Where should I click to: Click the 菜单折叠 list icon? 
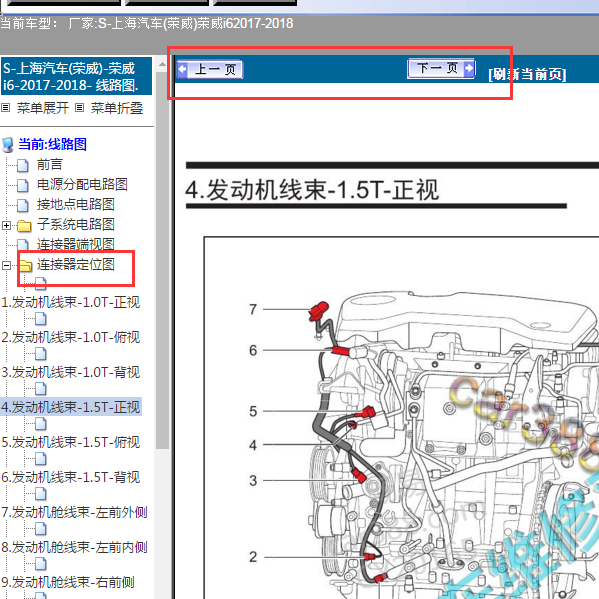pyautogui.click(x=79, y=108)
